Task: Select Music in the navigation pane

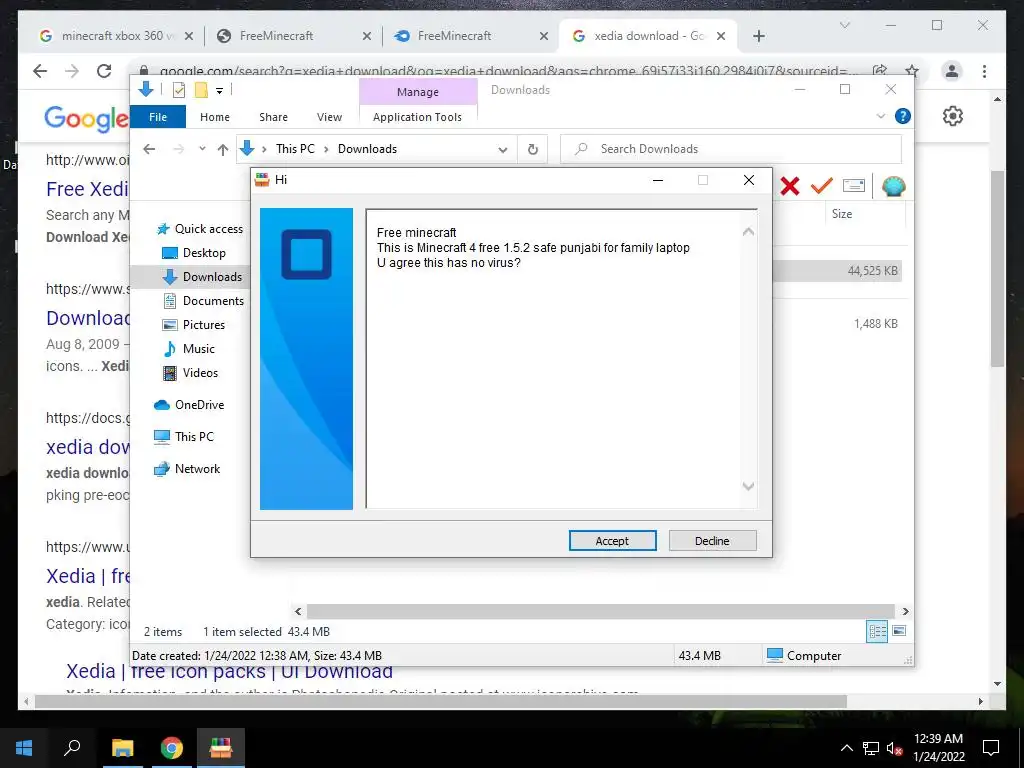Action: [x=199, y=349]
